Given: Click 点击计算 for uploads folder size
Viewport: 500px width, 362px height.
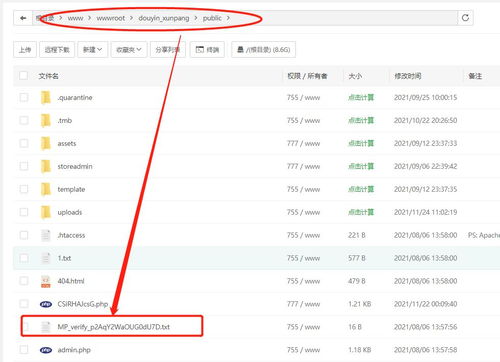Looking at the screenshot, I should pos(361,212).
